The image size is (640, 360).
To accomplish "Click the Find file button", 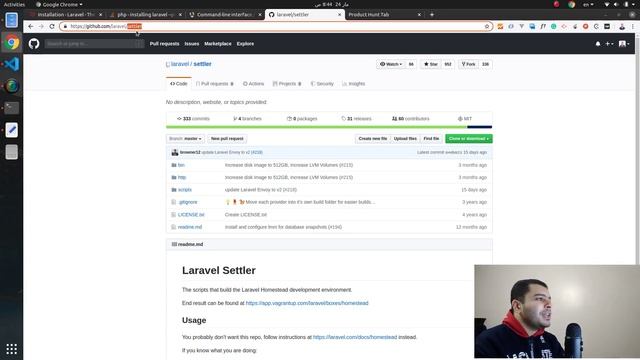I will 431,138.
